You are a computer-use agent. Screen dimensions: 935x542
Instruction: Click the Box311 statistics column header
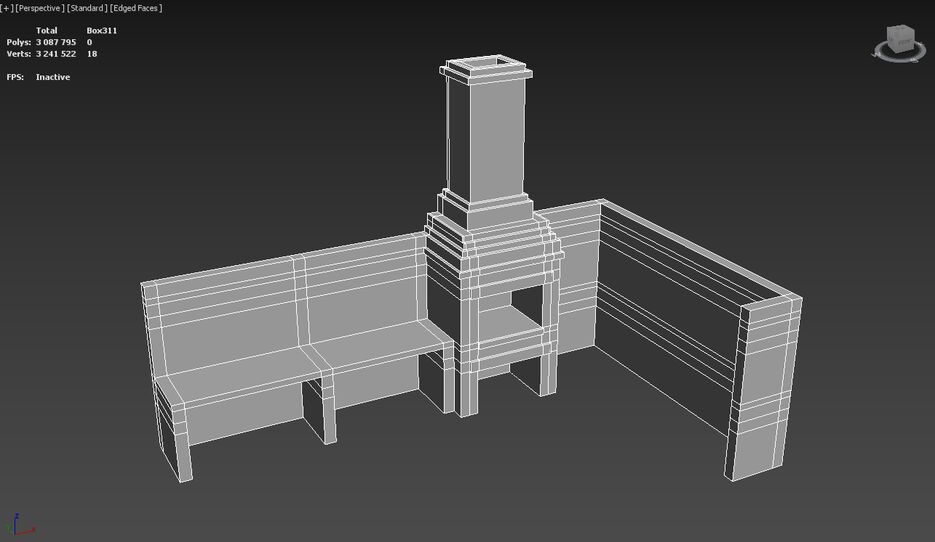coord(102,31)
